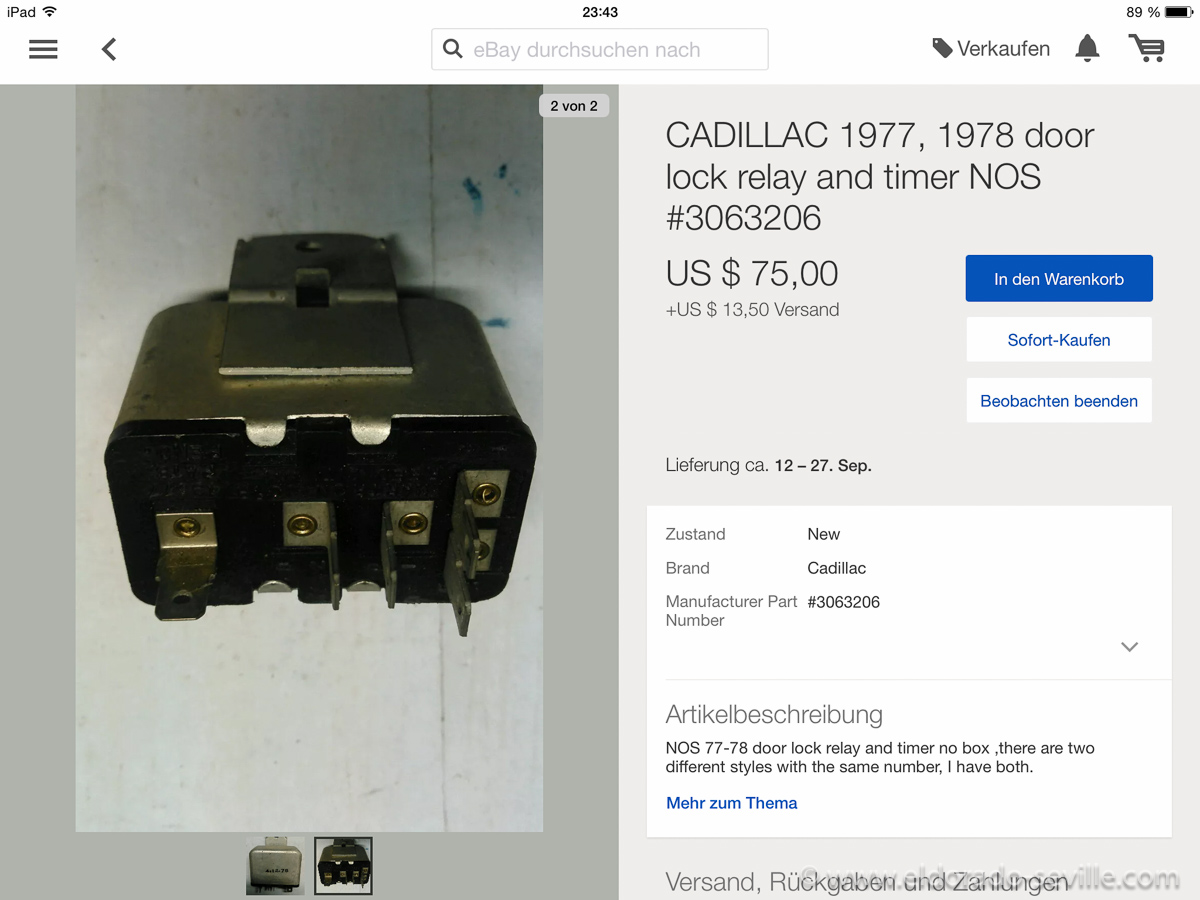Open Versand, Rückgaben und Zahlungen section
Screen dimensions: 1200x900
click(866, 883)
